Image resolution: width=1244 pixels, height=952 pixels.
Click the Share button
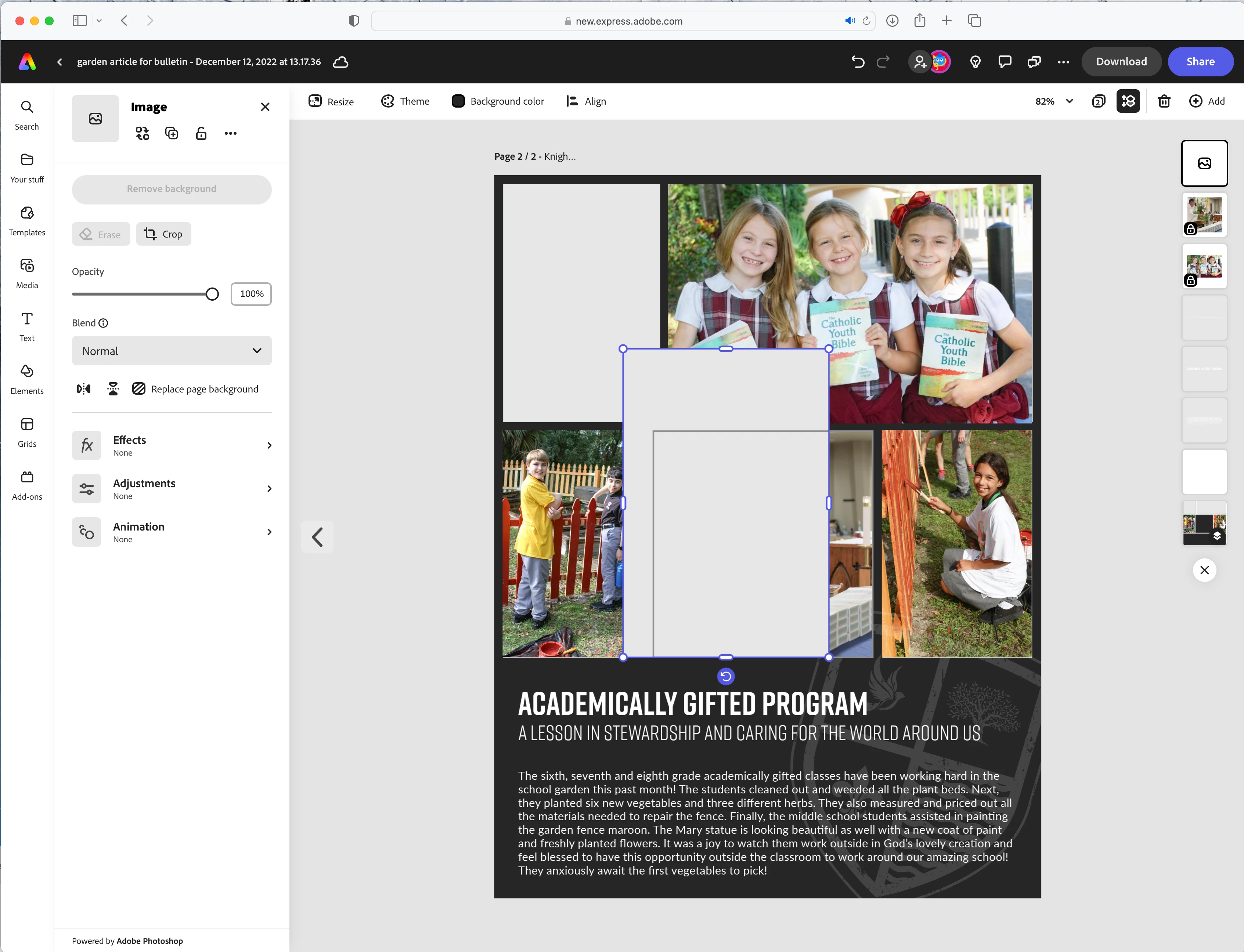click(x=1200, y=62)
